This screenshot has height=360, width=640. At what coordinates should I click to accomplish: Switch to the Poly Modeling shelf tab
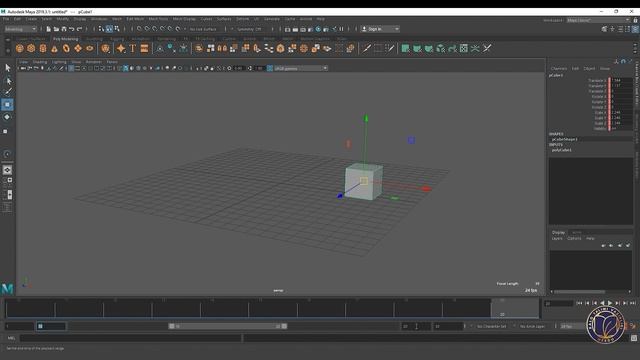tap(65, 39)
